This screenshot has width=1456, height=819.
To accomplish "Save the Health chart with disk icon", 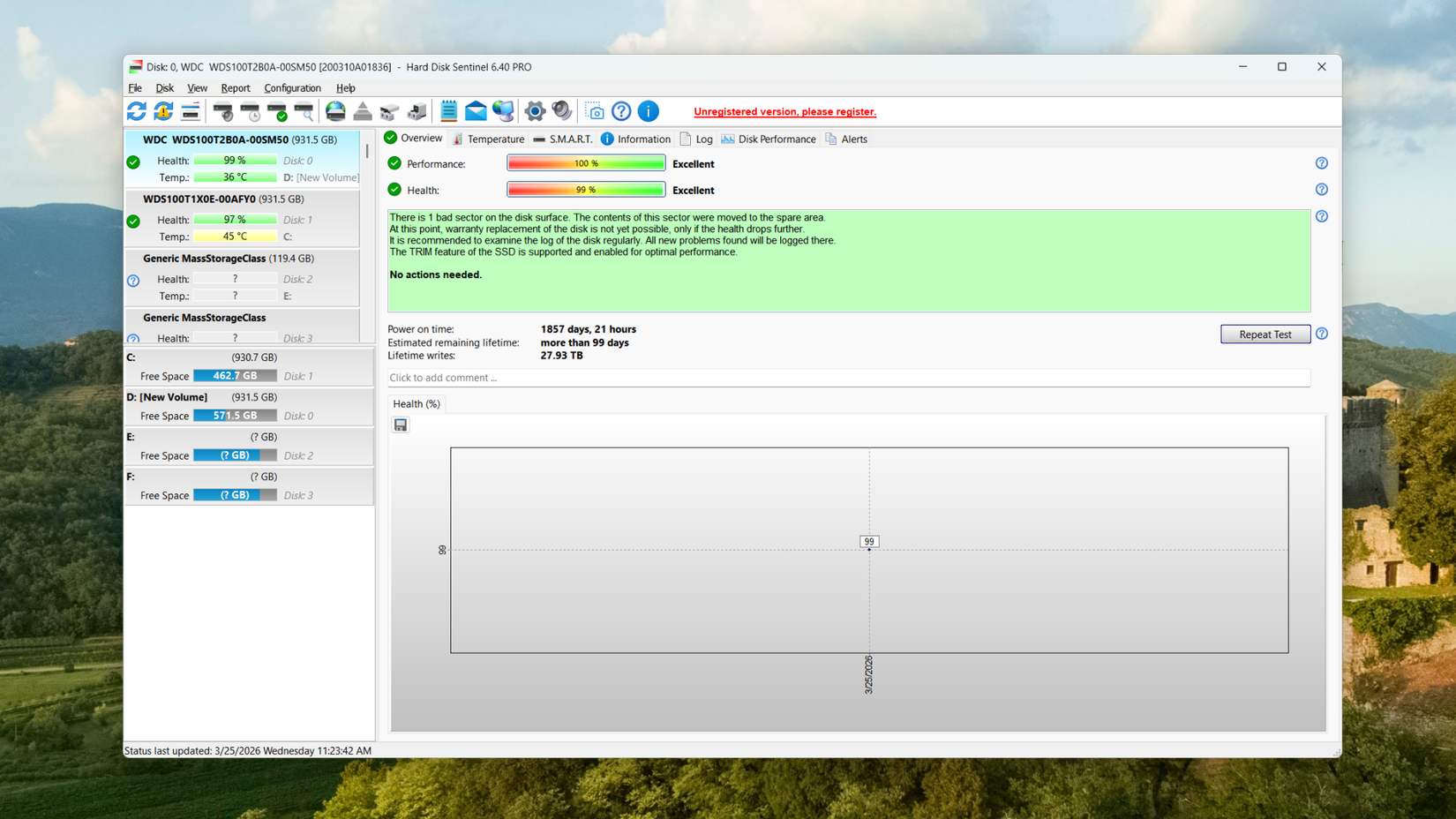I will coord(400,425).
